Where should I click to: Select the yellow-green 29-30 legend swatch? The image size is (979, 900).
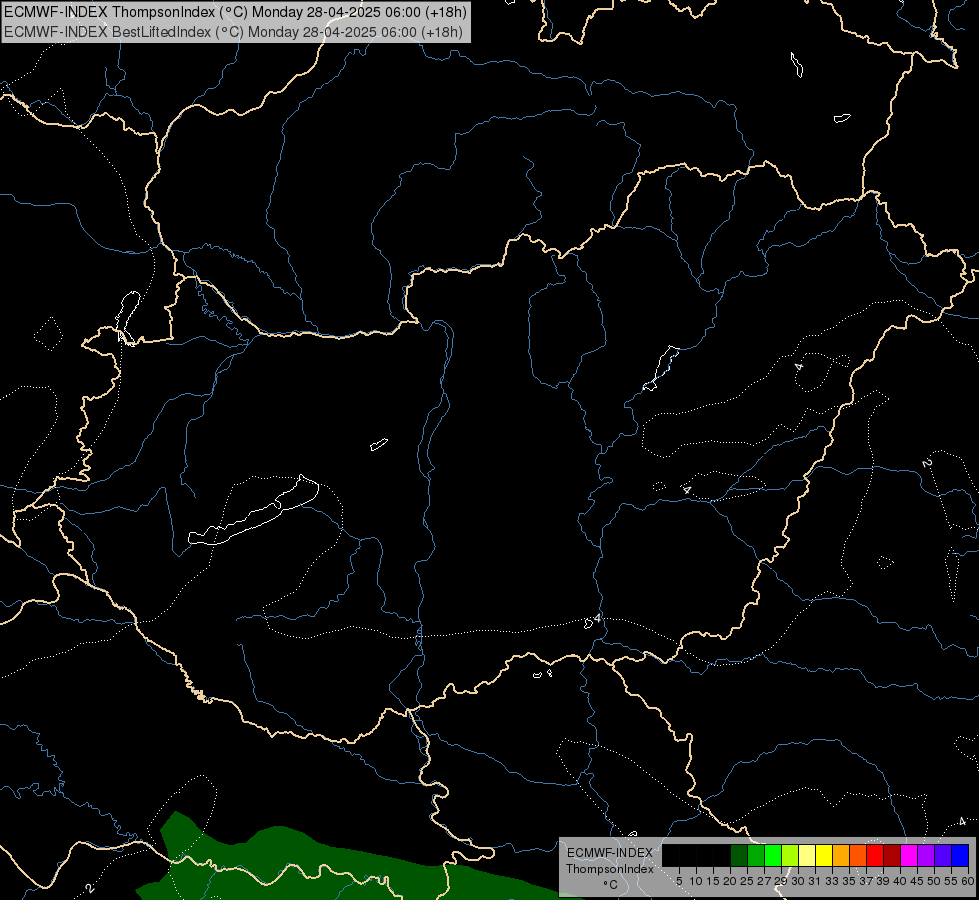(x=790, y=855)
